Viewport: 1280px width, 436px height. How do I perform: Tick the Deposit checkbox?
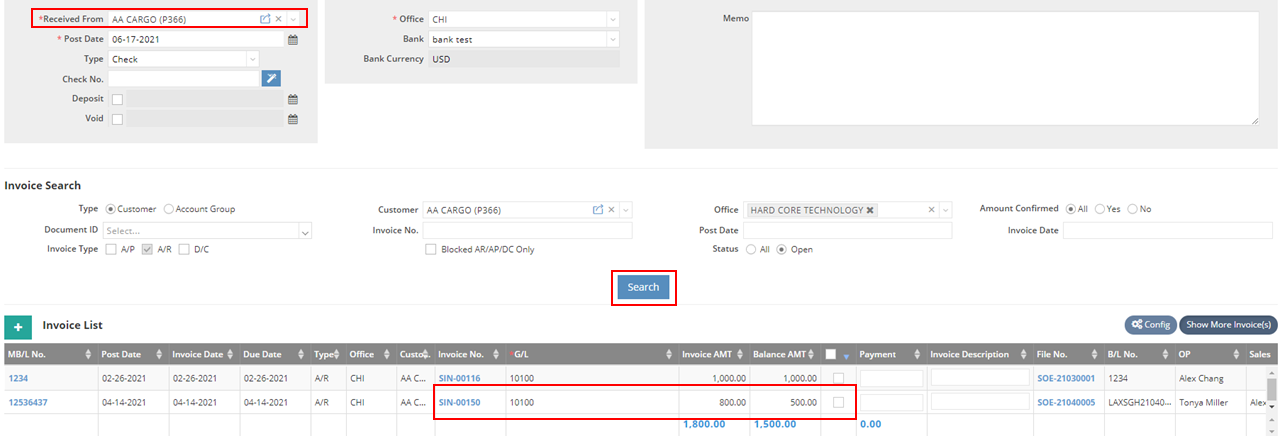click(118, 99)
